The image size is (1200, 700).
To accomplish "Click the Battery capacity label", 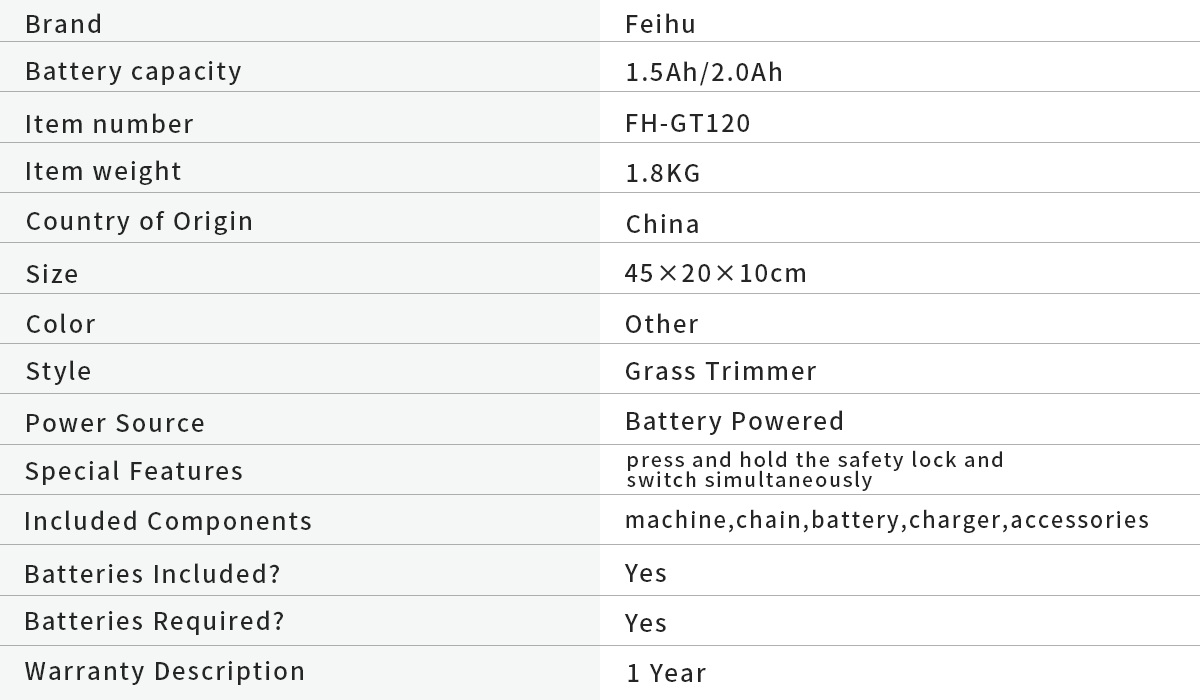I will click(x=133, y=71).
